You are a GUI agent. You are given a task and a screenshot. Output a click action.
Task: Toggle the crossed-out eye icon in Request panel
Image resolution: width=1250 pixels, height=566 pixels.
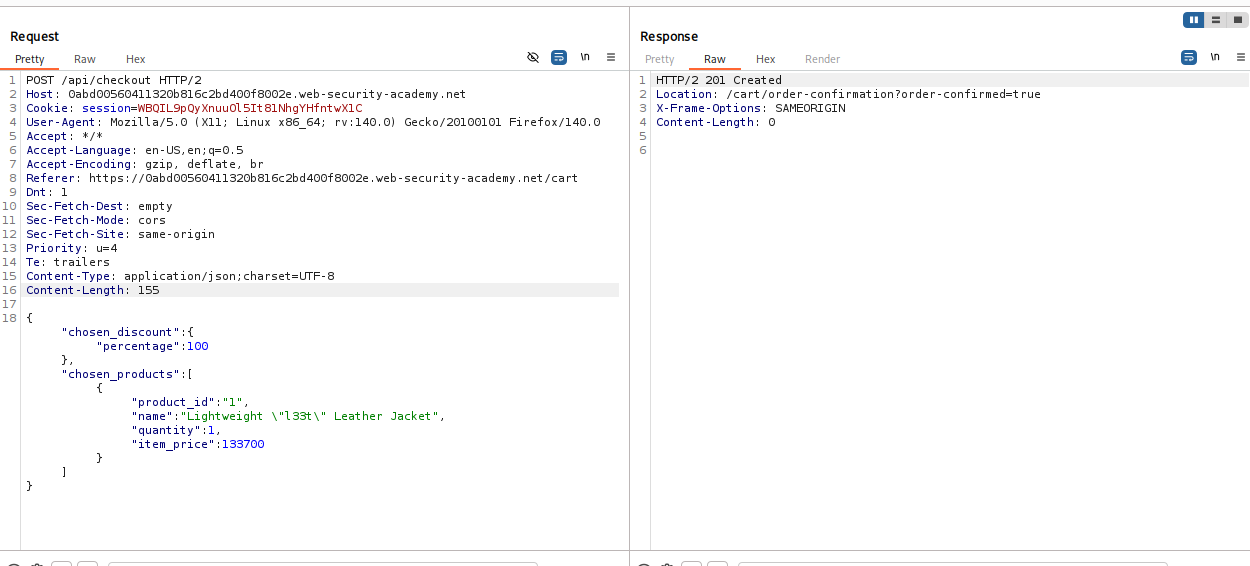pyautogui.click(x=533, y=58)
